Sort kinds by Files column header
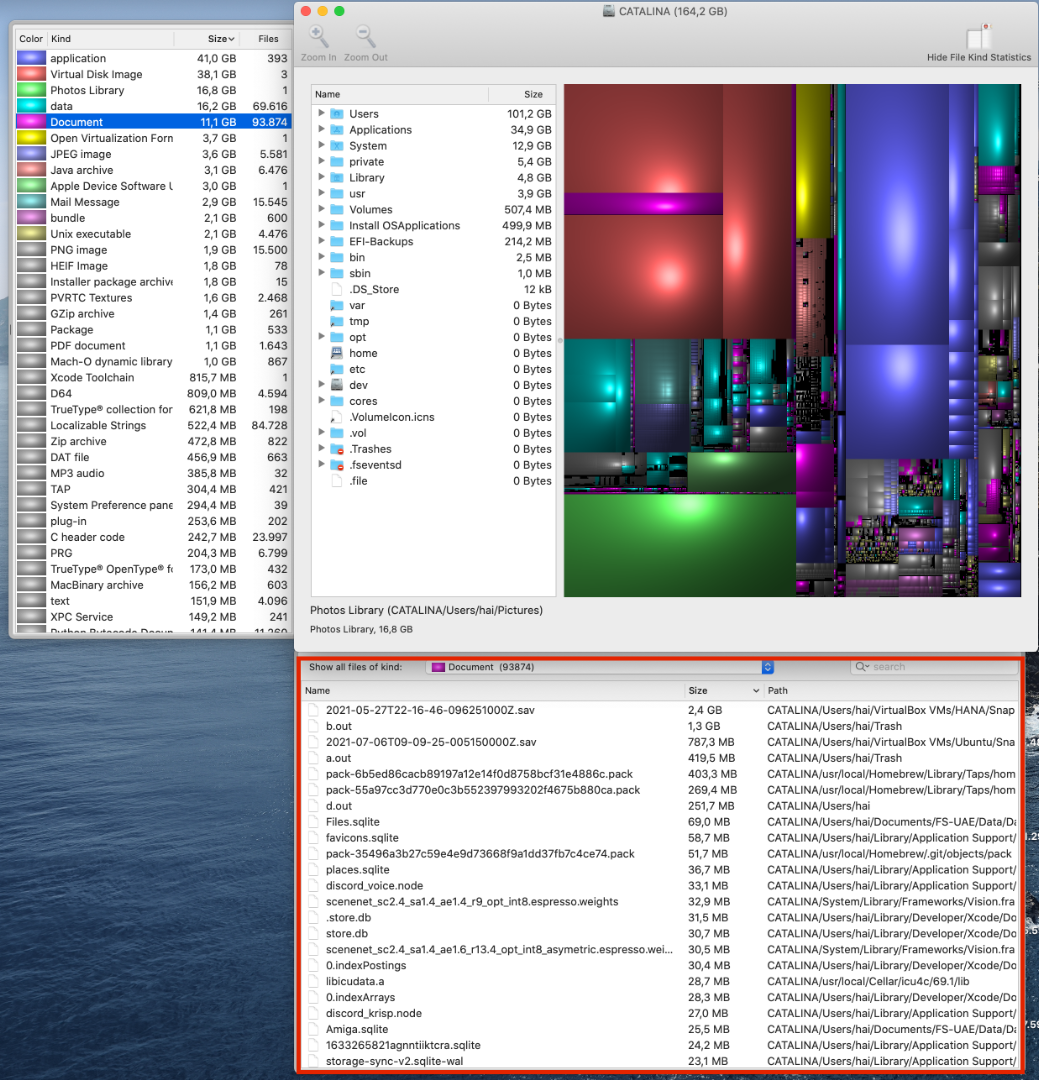 268,39
